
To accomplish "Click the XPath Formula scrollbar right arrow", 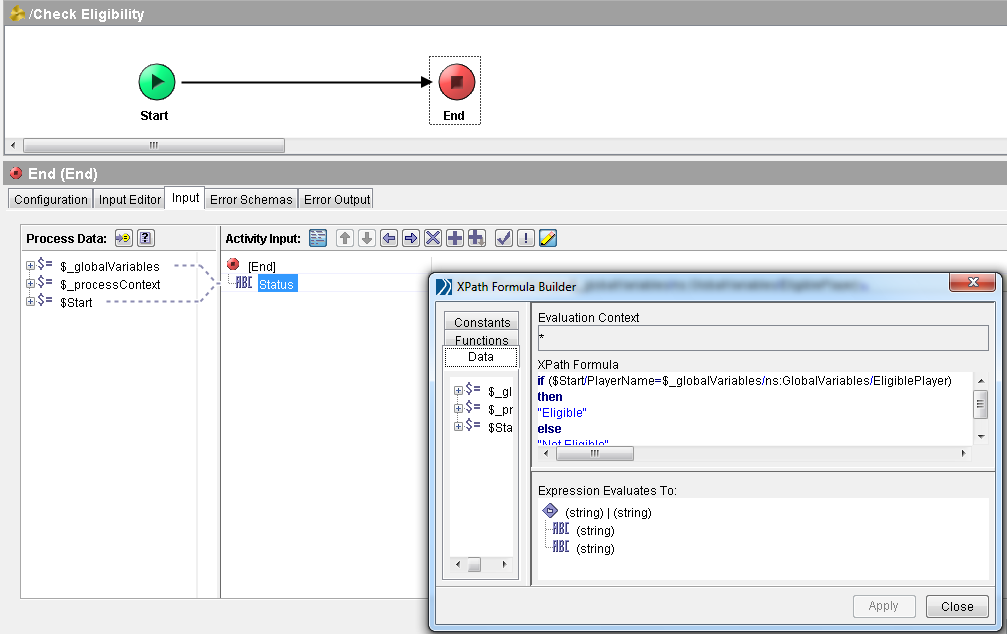I will point(963,453).
